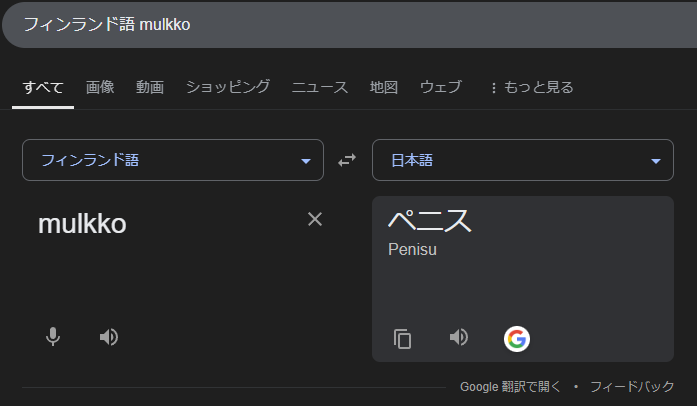The height and width of the screenshot is (406, 697).
Task: Switch to 画像 tab
Action: [100, 87]
